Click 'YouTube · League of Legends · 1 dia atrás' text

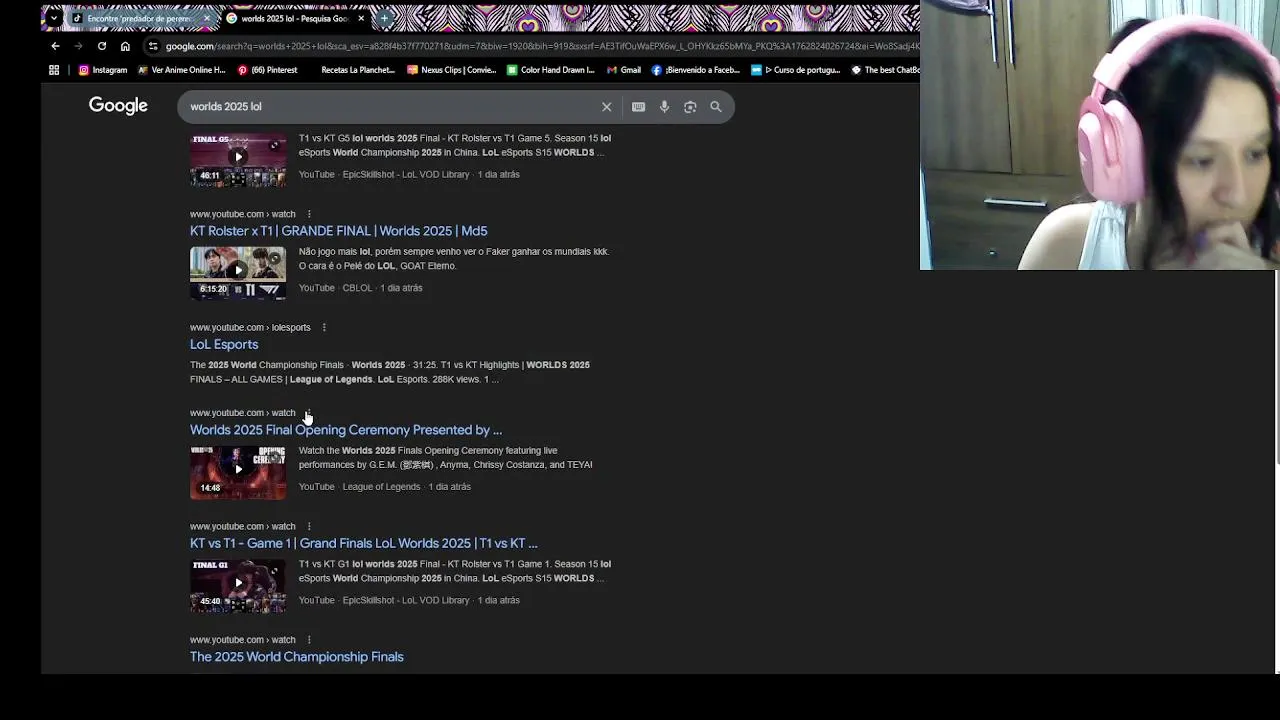pyautogui.click(x=384, y=487)
